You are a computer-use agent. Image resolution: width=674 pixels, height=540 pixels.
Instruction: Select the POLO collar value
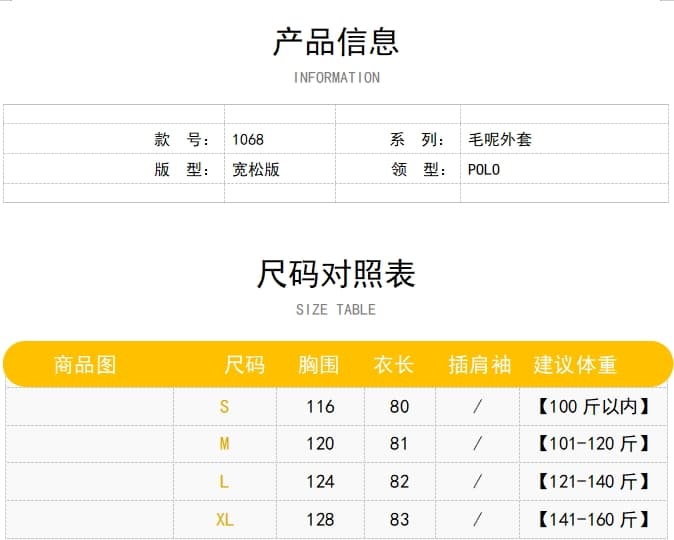click(484, 170)
